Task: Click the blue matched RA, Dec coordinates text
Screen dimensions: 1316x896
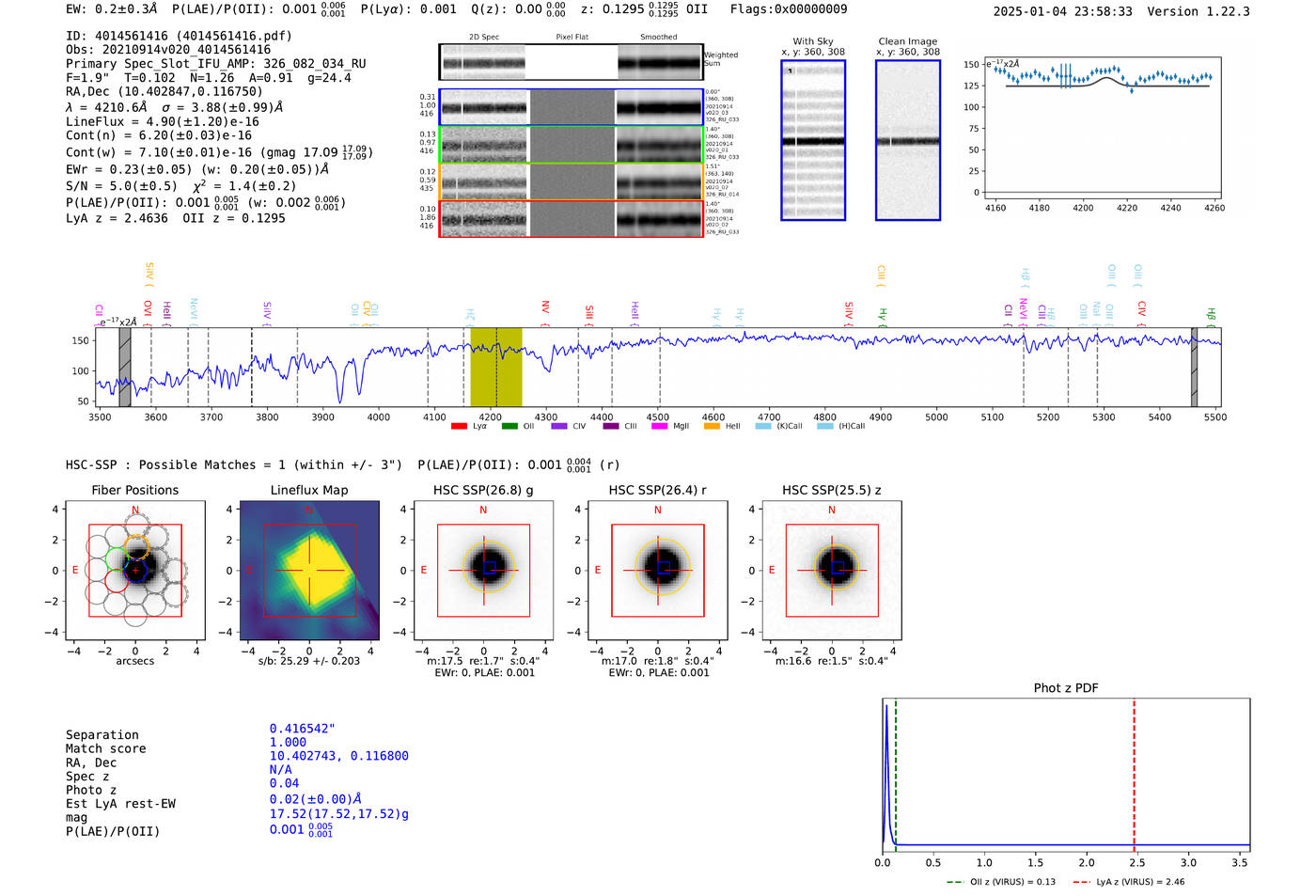Action: (339, 756)
